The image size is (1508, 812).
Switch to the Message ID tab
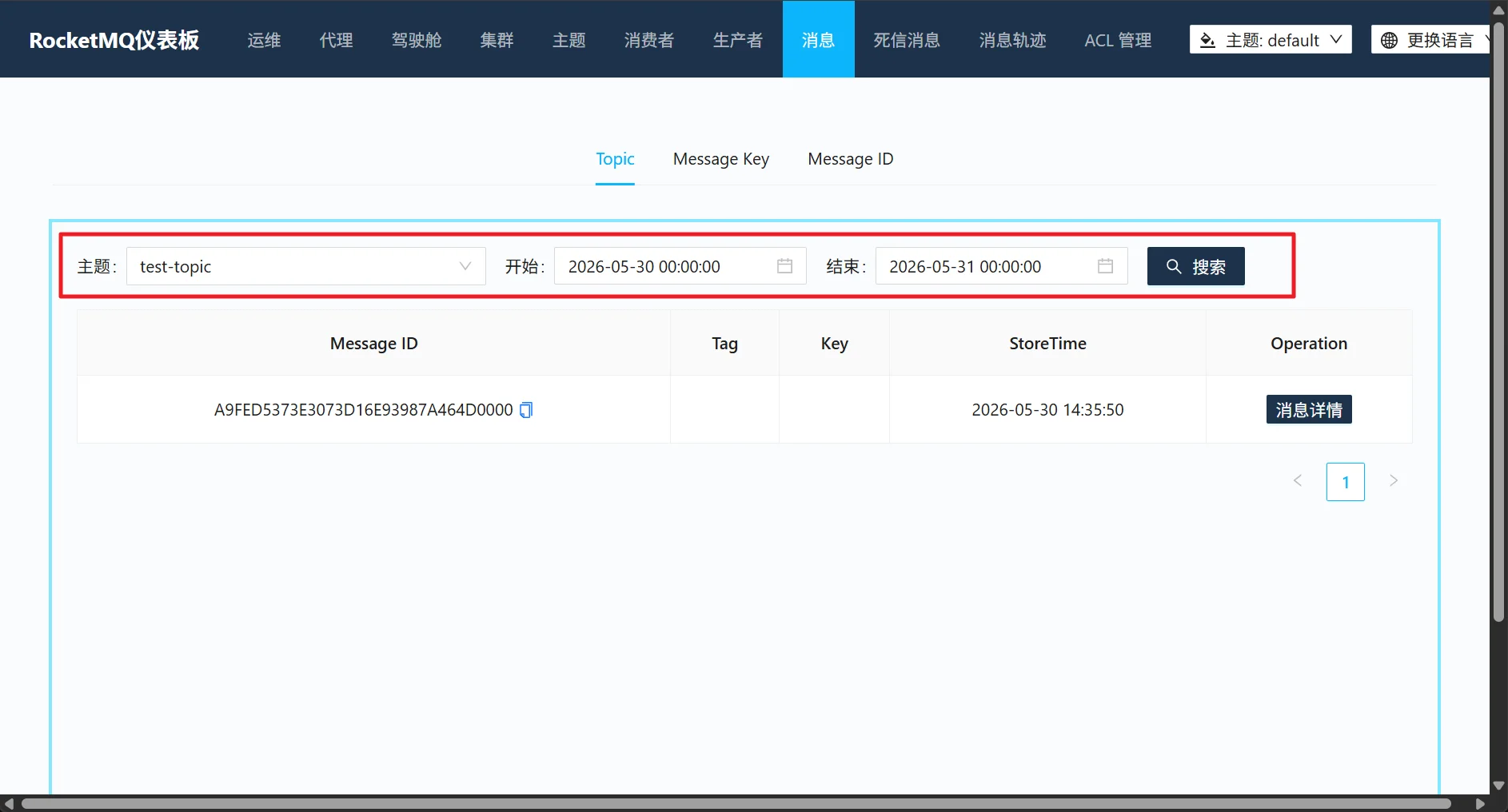pyautogui.click(x=851, y=159)
